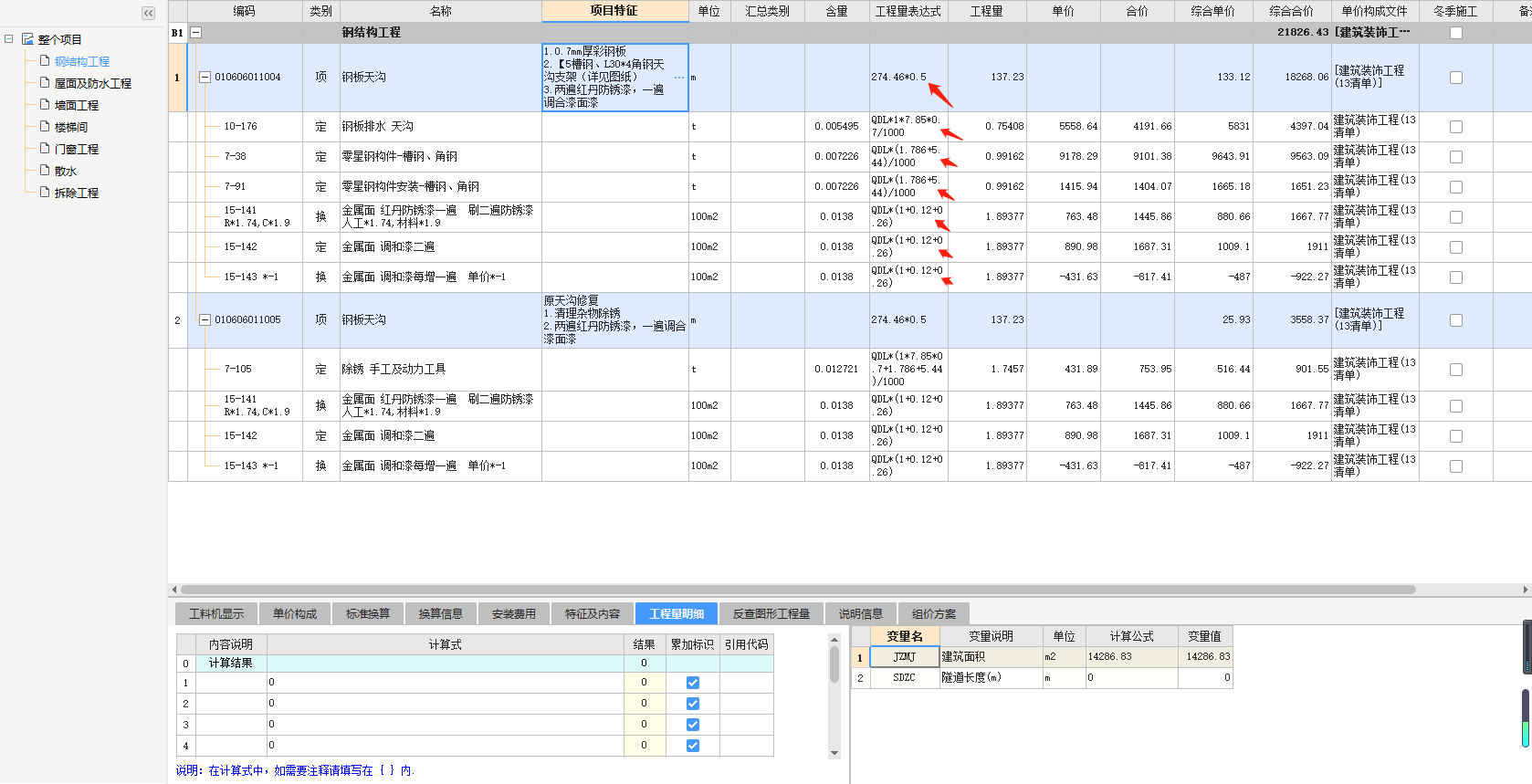Click the 计算式 input field in row 2

tap(446, 704)
